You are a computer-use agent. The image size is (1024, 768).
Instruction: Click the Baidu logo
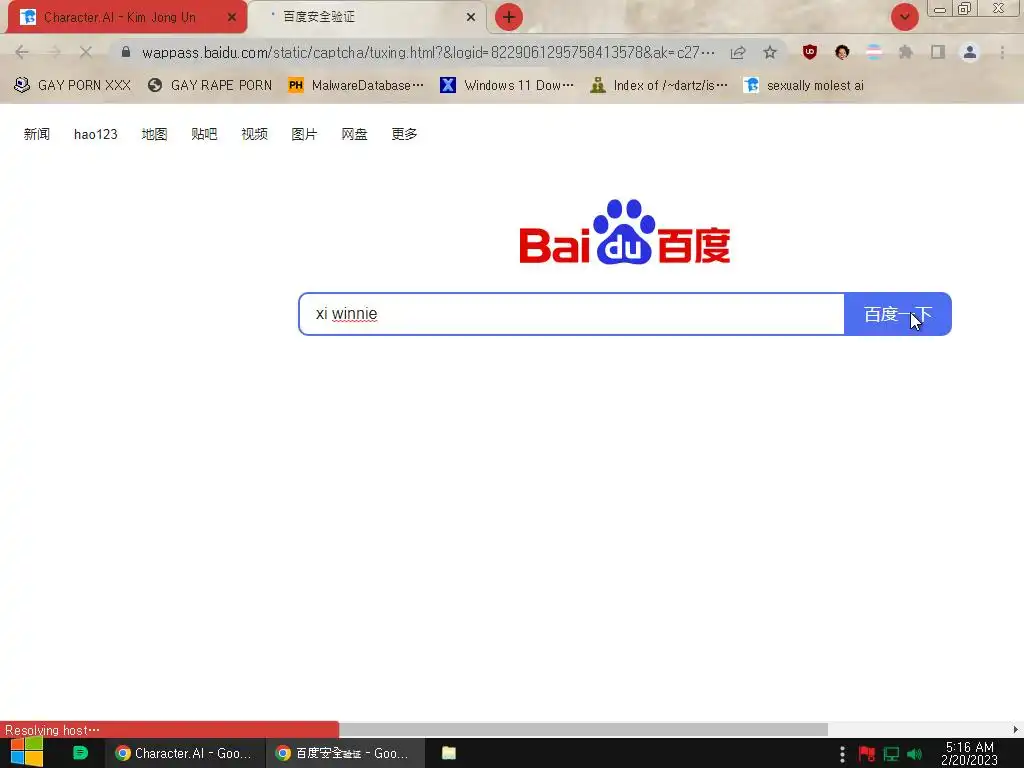coord(624,232)
